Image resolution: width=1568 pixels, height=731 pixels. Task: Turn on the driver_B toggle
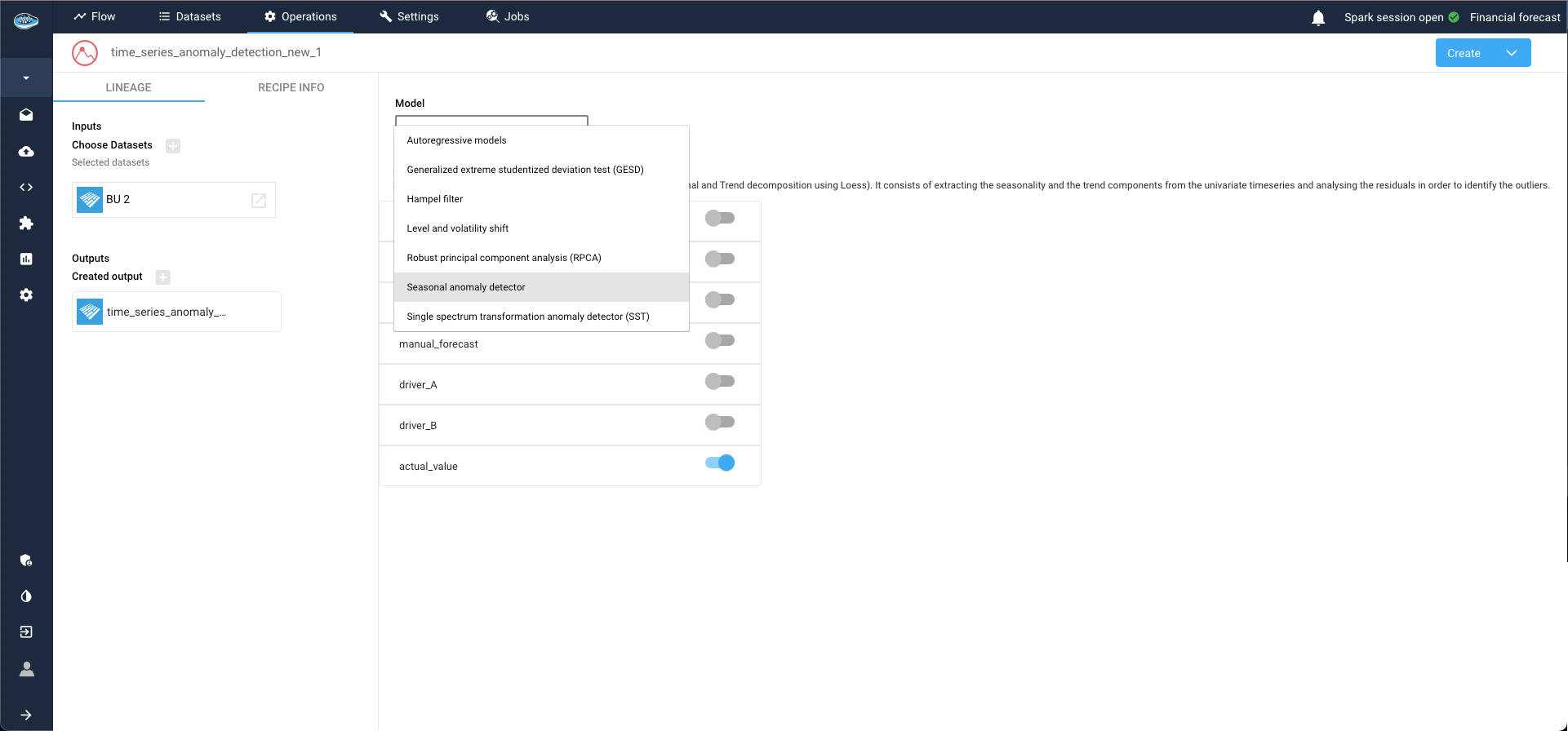(720, 423)
